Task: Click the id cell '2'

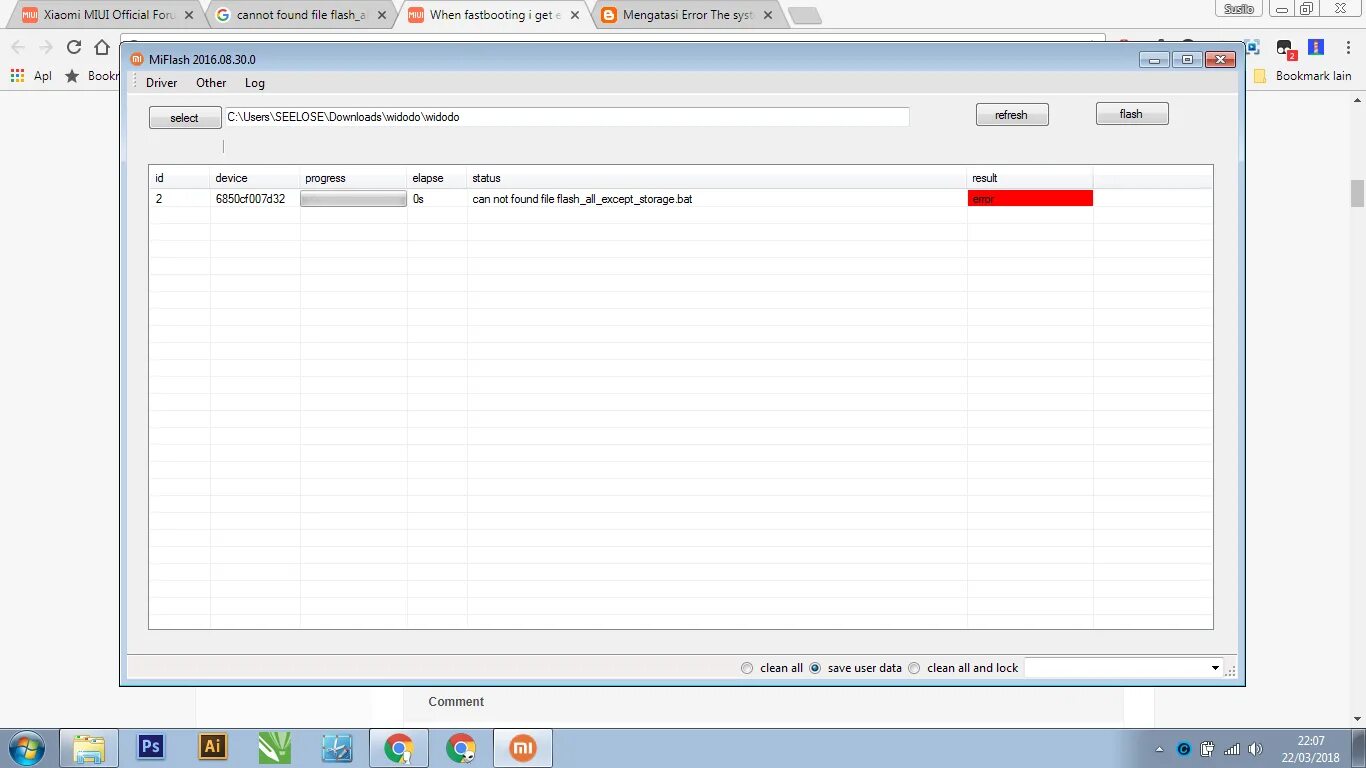Action: pyautogui.click(x=159, y=199)
